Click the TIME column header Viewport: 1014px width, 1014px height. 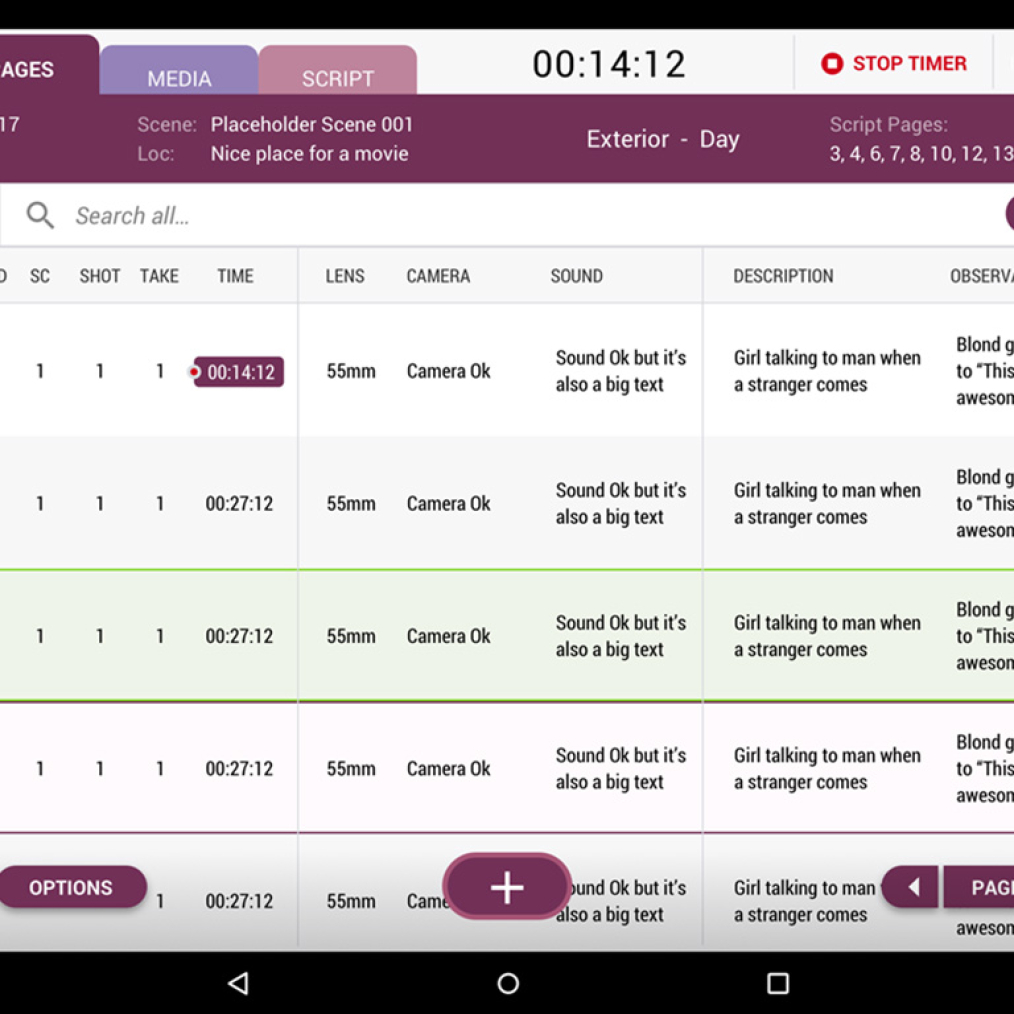(235, 276)
